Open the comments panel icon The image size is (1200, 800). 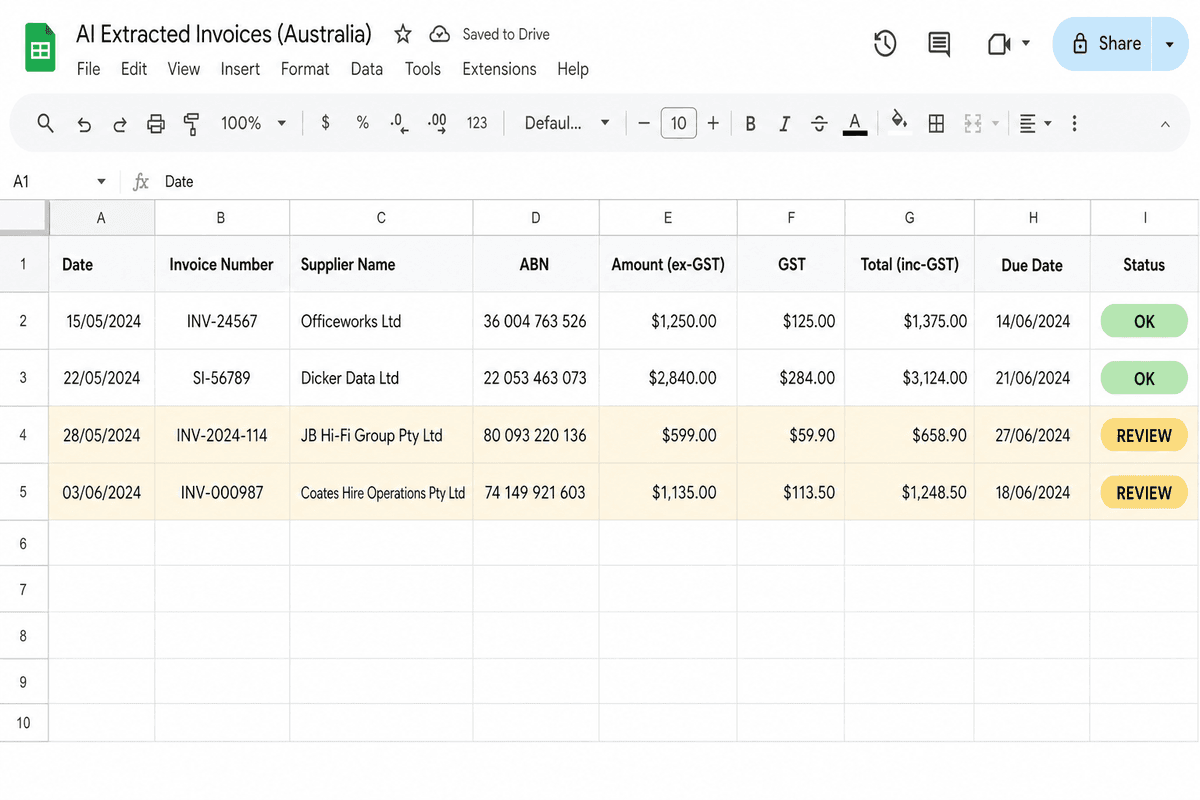[x=939, y=44]
